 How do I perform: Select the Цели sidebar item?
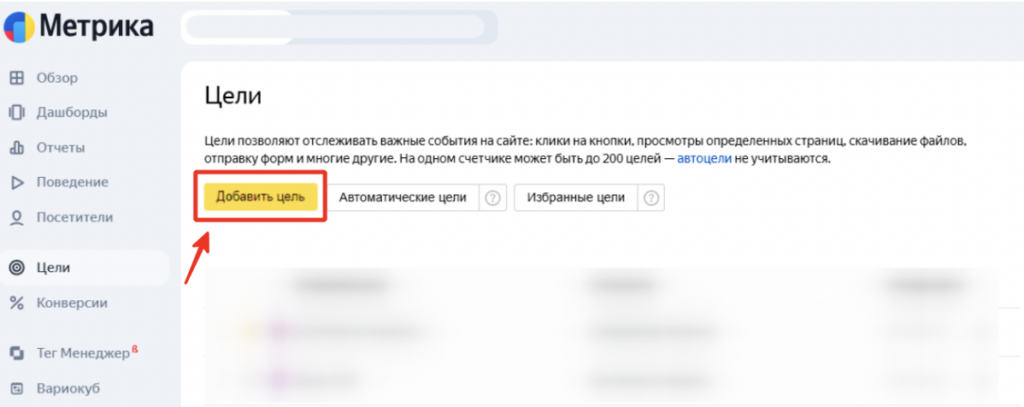tap(84, 268)
